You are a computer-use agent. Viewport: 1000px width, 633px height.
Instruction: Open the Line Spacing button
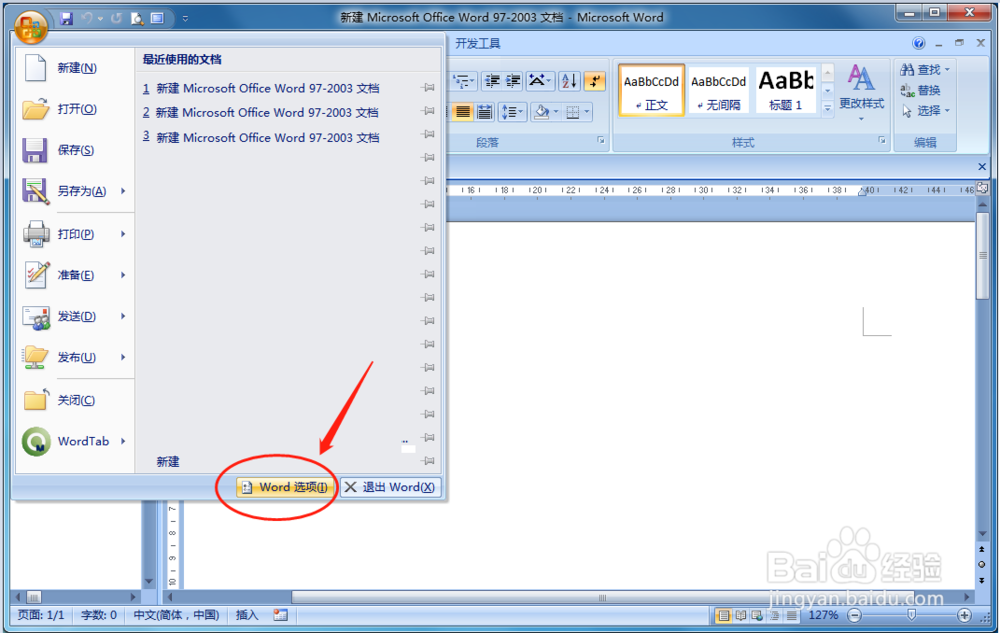click(x=512, y=112)
